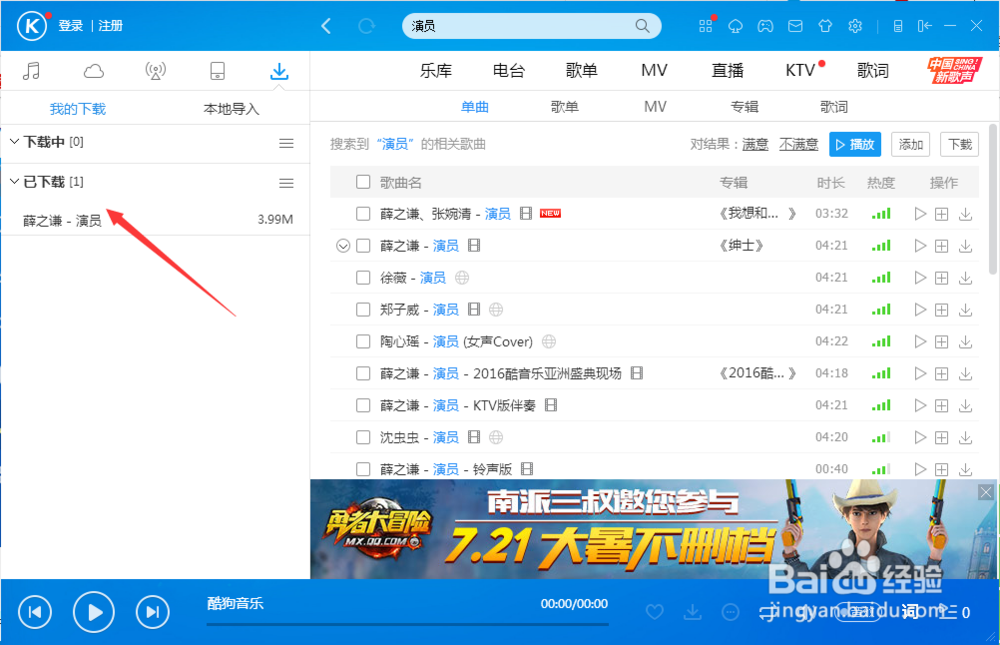Open the settings gear icon
Image resolution: width=1000 pixels, height=645 pixels.
855,25
